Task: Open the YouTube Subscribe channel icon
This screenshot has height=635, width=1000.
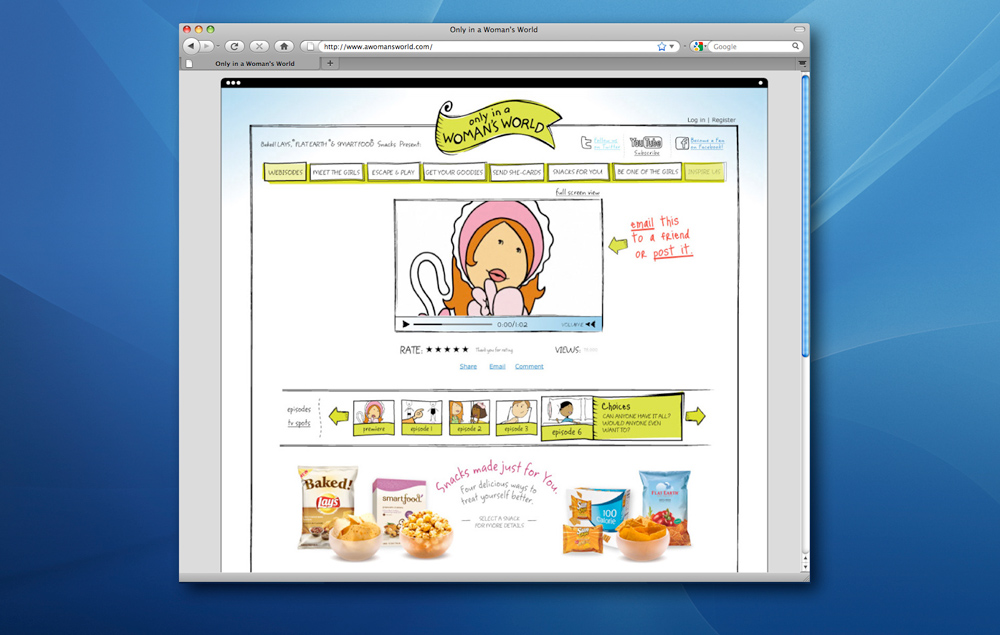Action: click(646, 142)
